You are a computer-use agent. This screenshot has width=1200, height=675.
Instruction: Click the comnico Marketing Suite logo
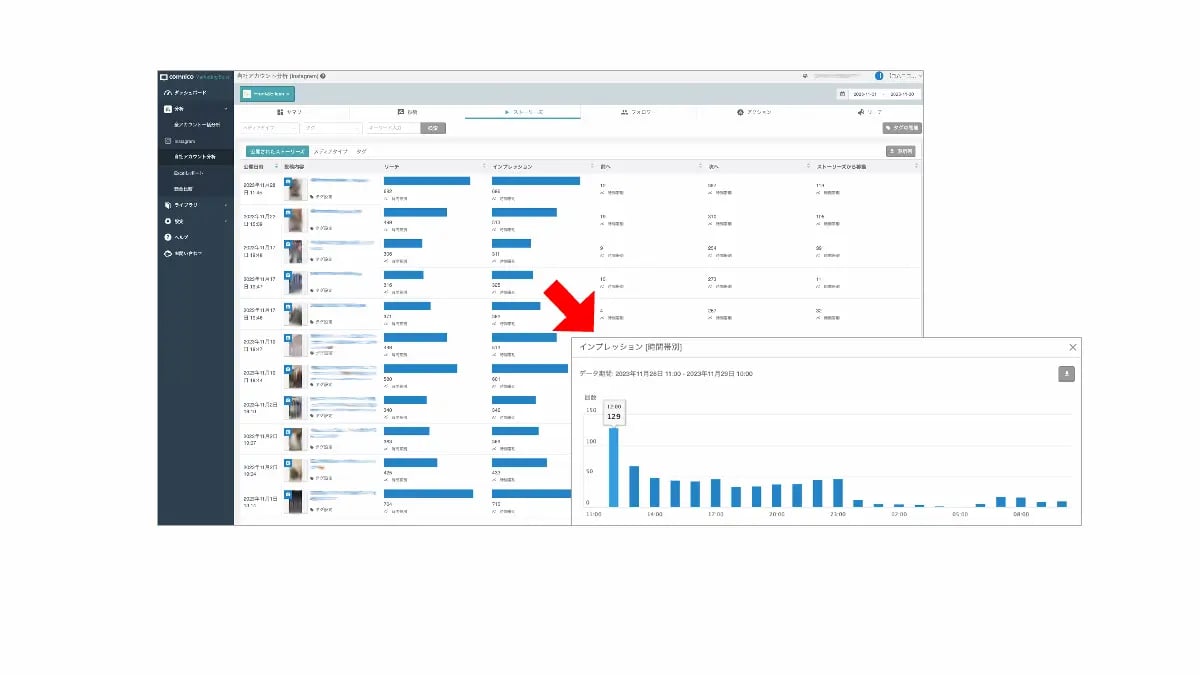coord(195,76)
